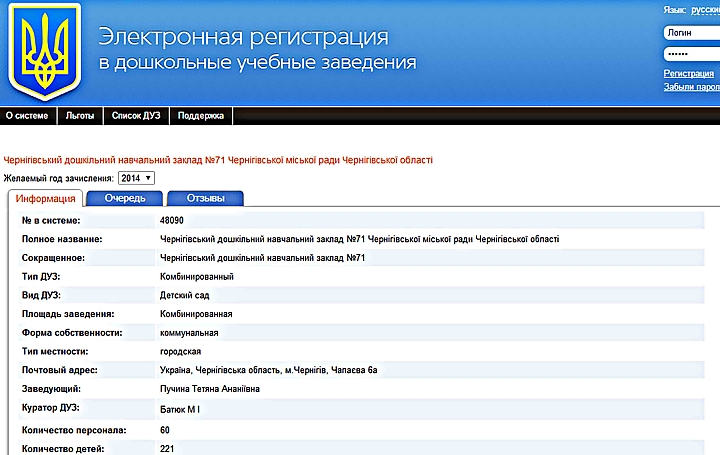Open the 'Поддержка' menu item
720x455 pixels.
click(x=201, y=116)
